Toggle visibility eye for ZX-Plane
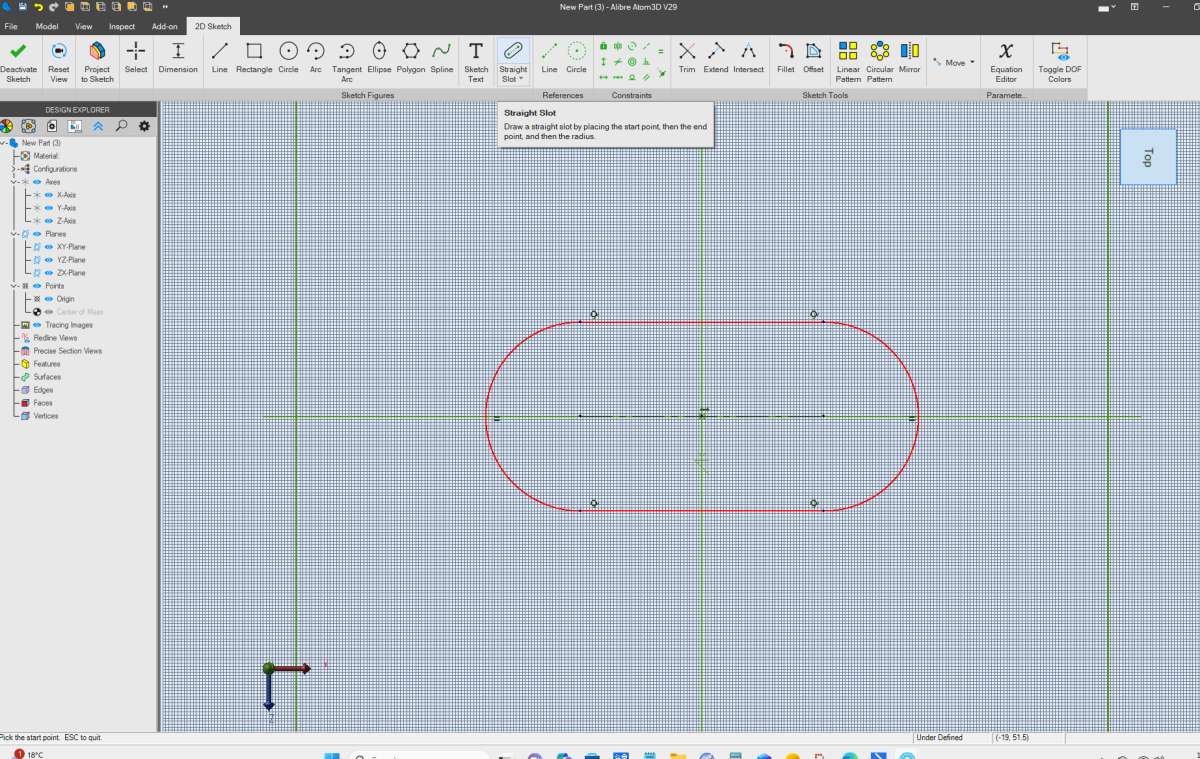Viewport: 1200px width, 759px height. point(49,273)
